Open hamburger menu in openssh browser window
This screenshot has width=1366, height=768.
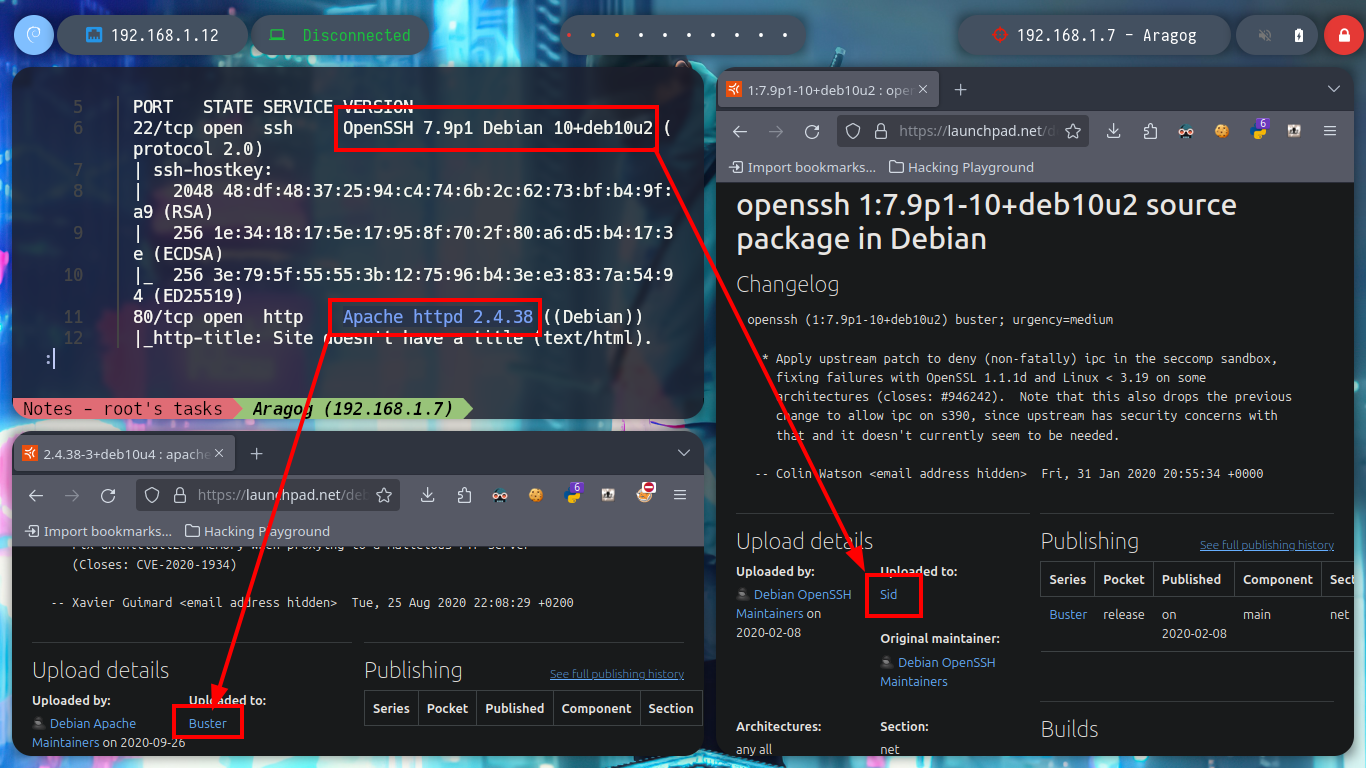click(x=1330, y=131)
